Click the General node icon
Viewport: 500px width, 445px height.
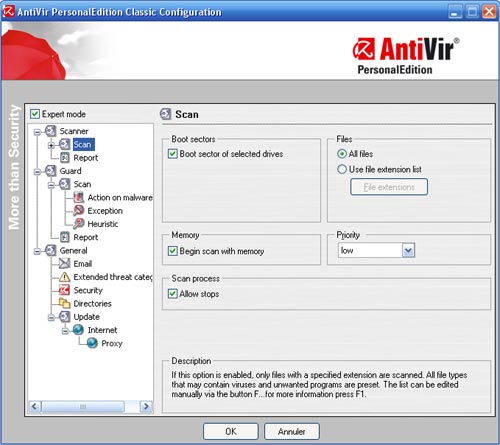pos(51,250)
